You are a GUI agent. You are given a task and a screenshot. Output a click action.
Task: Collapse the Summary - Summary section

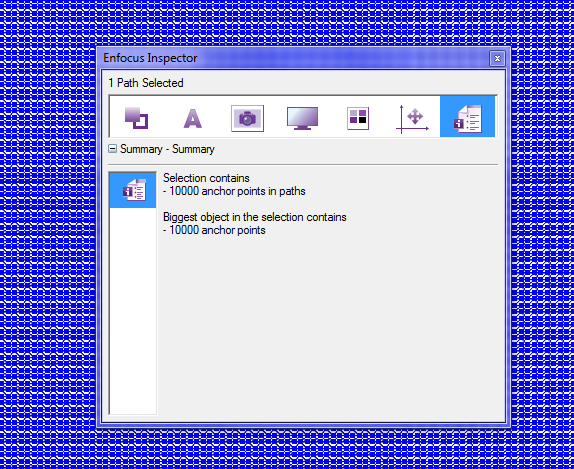112,148
